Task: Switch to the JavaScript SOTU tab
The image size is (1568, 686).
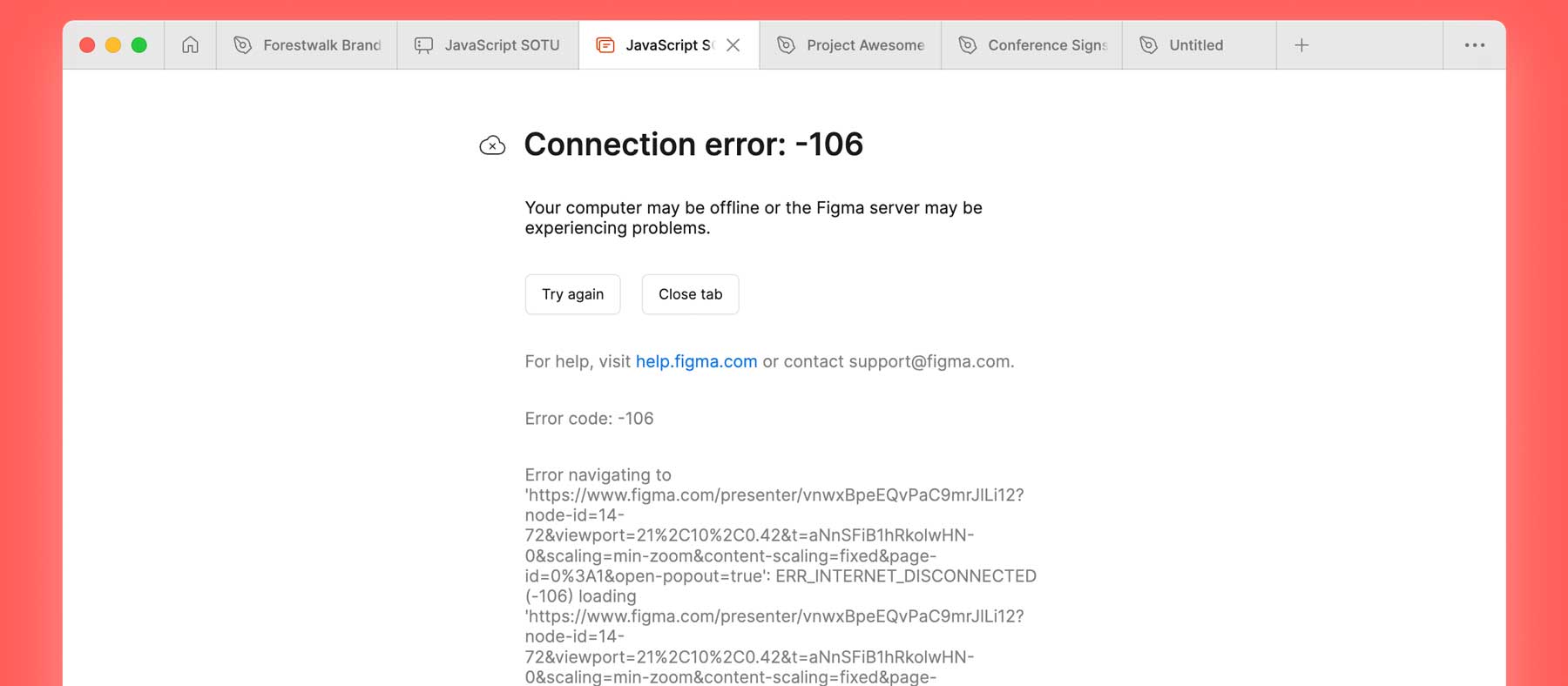Action: coord(488,45)
